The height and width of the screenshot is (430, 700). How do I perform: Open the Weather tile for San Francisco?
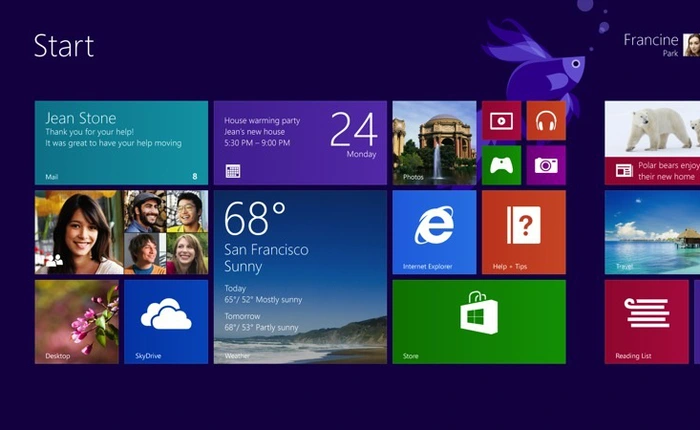300,277
